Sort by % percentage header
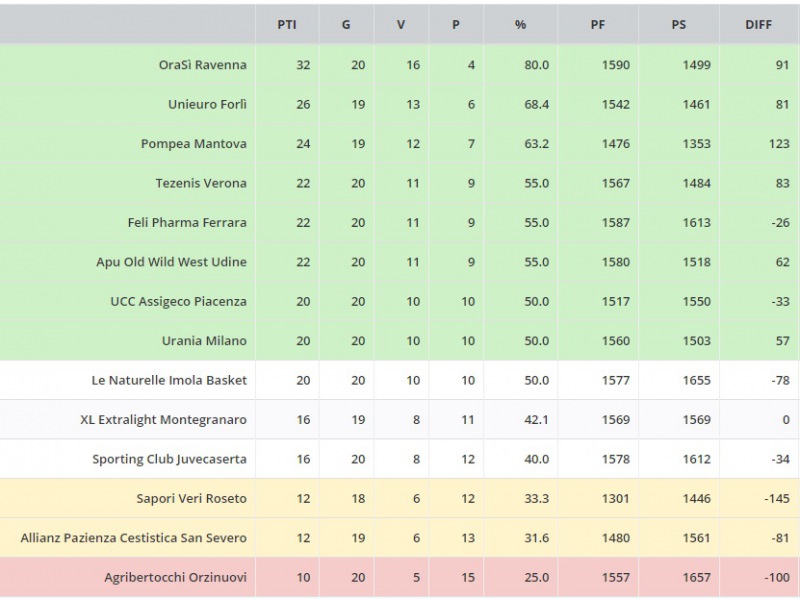Image resolution: width=800 pixels, height=599 pixels. (521, 25)
